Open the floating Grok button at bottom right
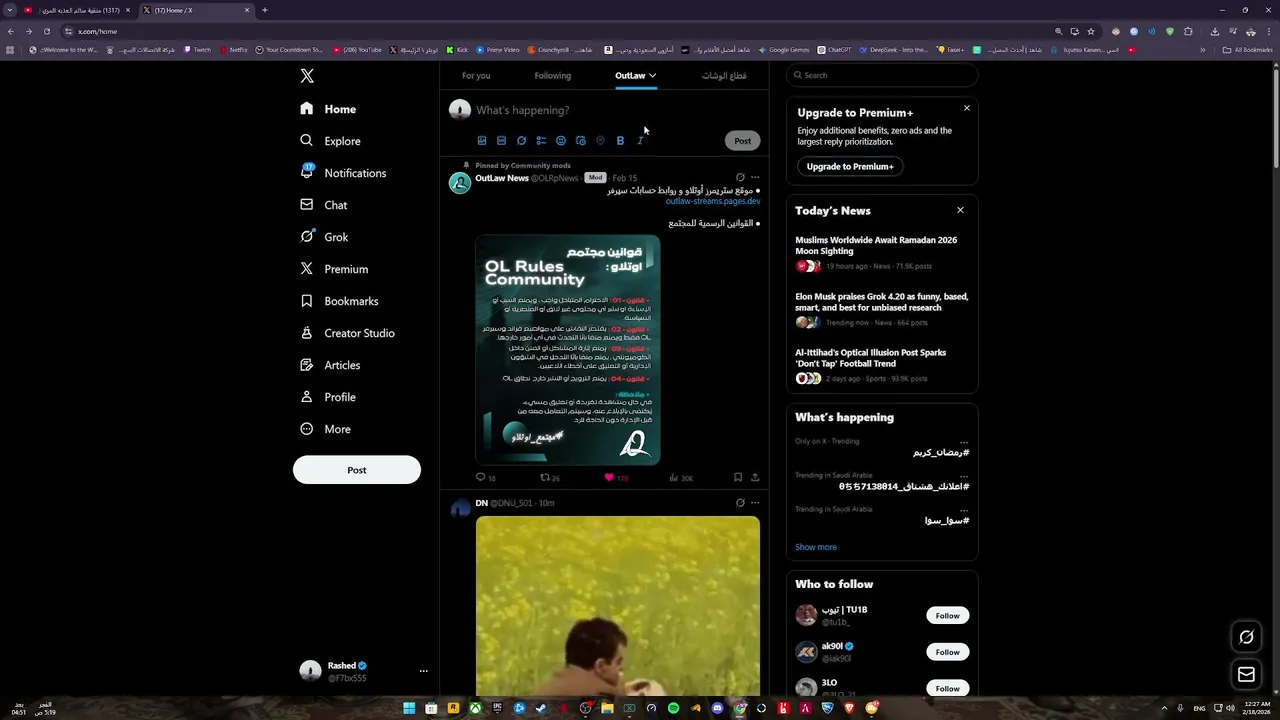This screenshot has height=720, width=1280. [1246, 637]
